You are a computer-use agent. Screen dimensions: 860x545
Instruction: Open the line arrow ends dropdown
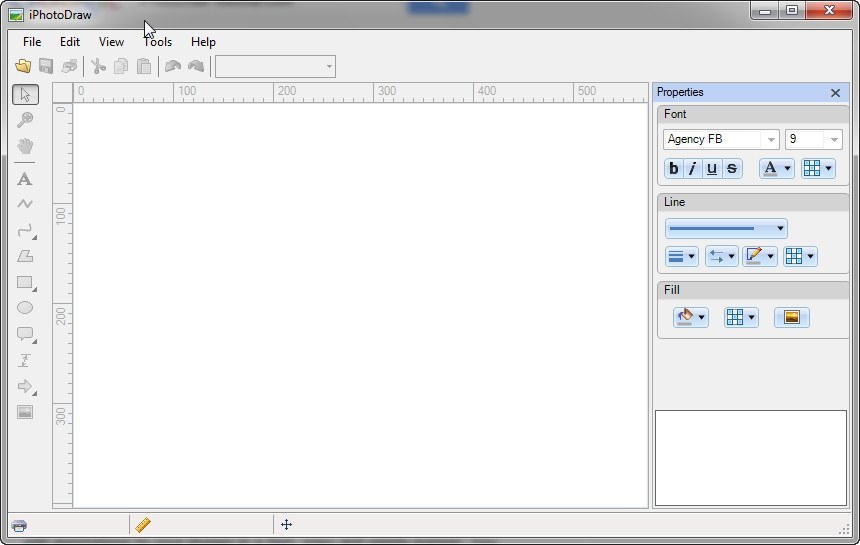pyautogui.click(x=721, y=256)
